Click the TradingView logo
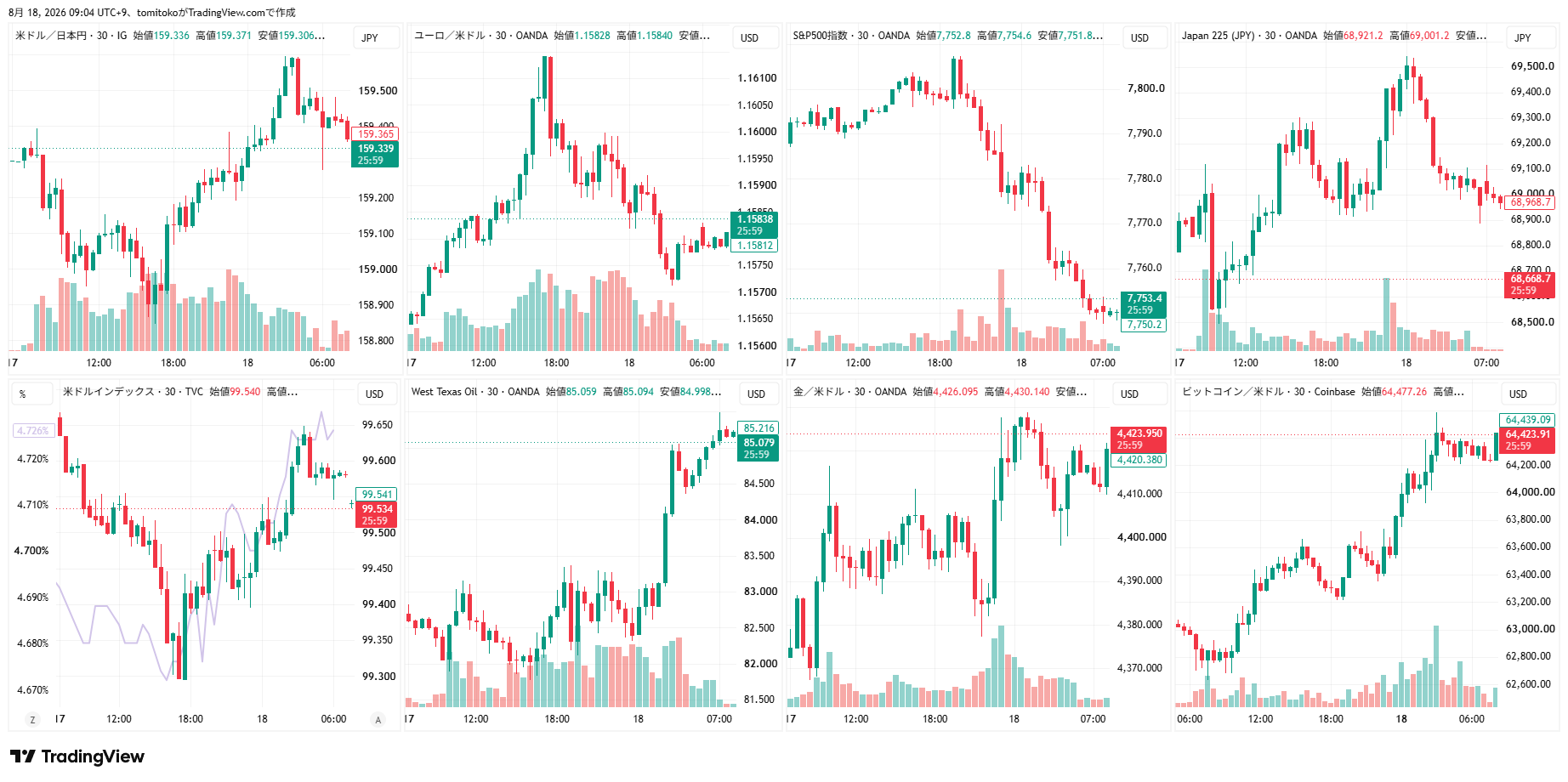Image resolution: width=1568 pixels, height=782 pixels. 77,756
